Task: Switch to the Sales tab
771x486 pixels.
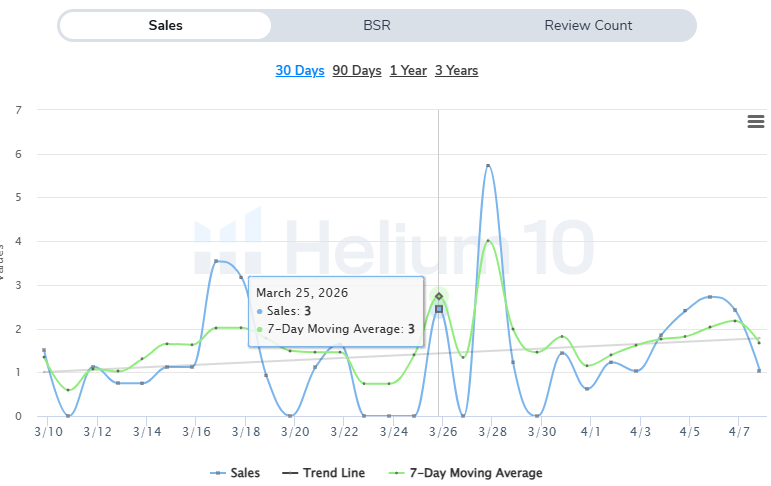Action: [165, 26]
